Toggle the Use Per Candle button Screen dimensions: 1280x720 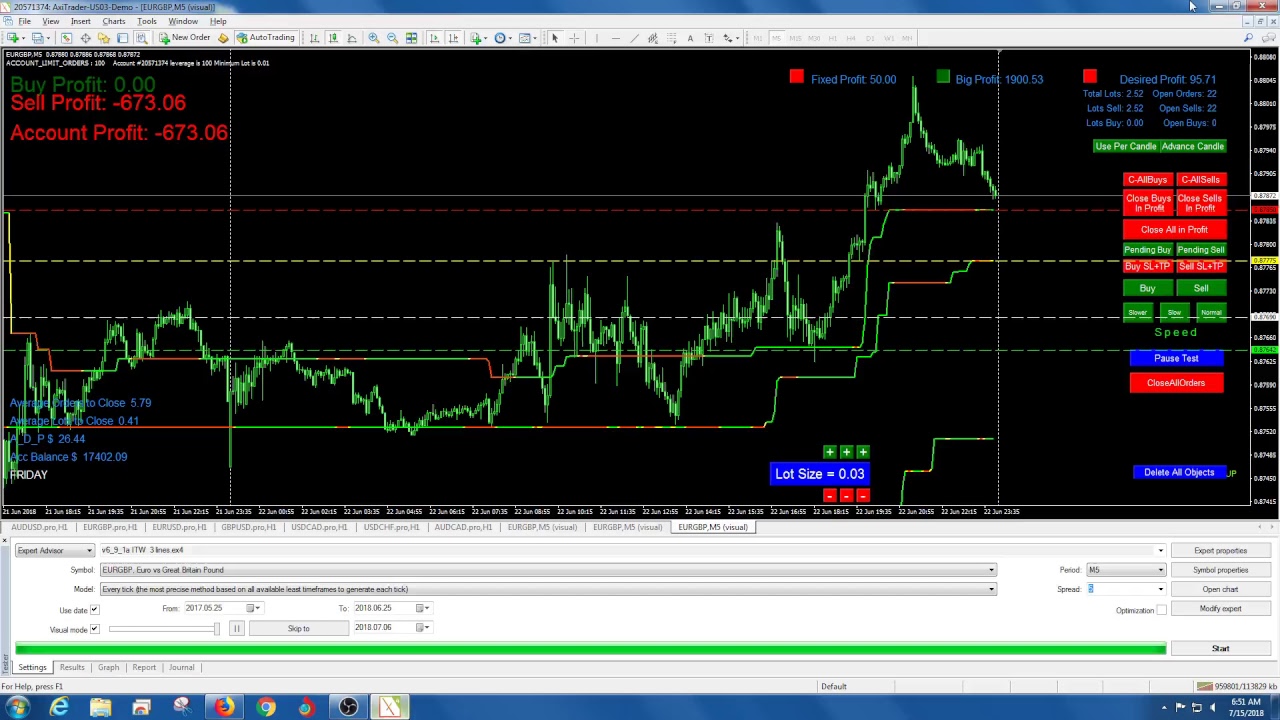1126,146
